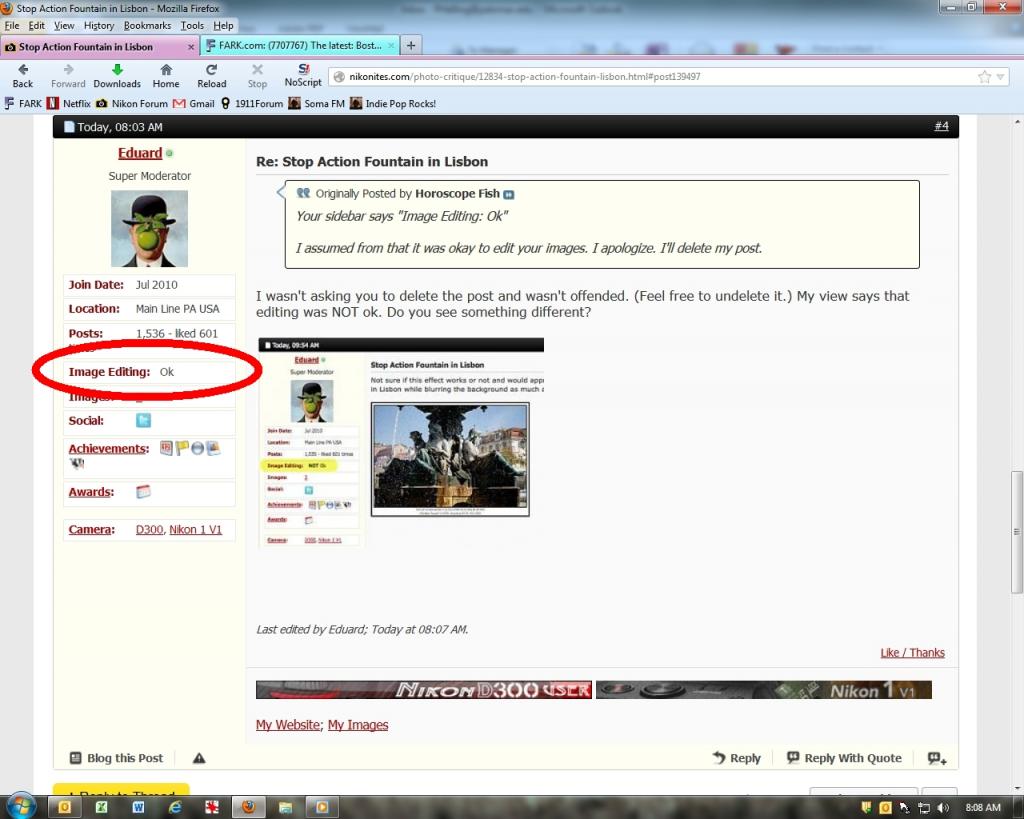
Task: Click the multi-quote icon beside Reply With Quote
Action: 936,758
